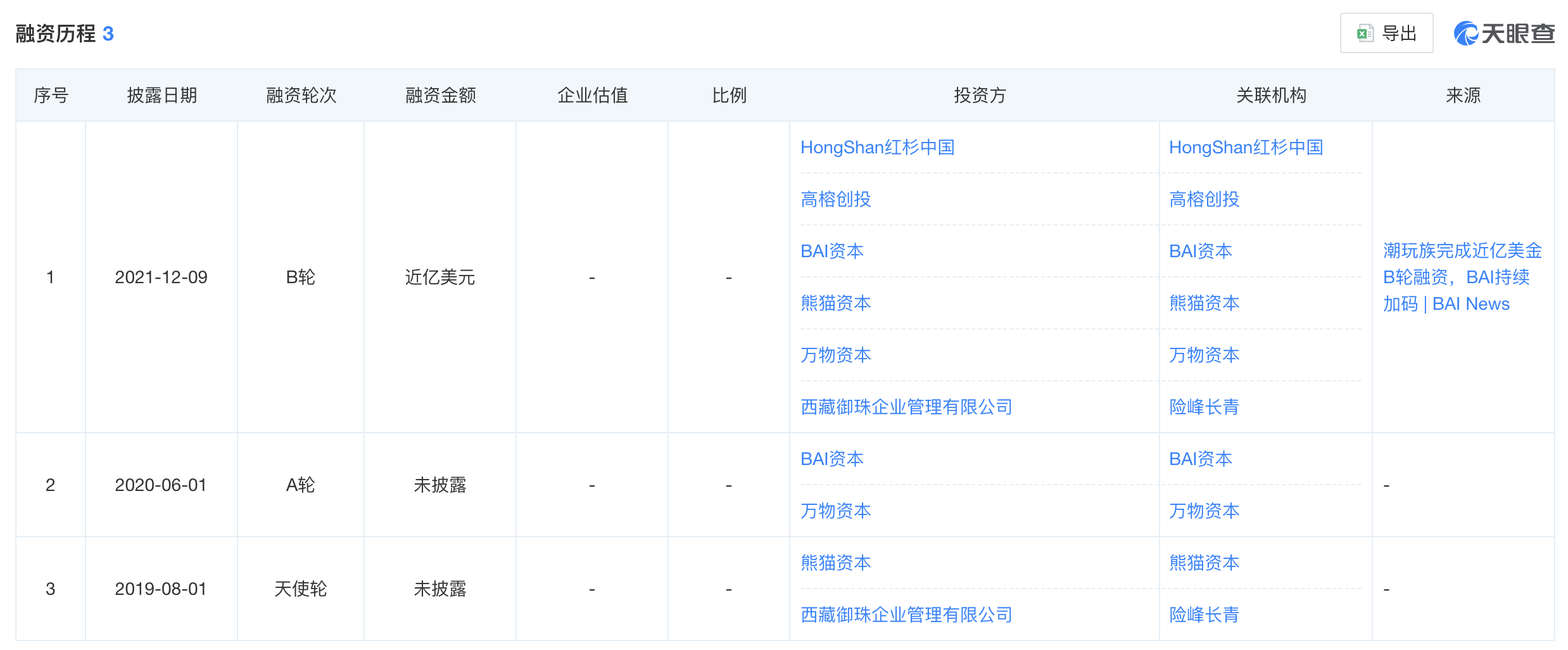Click the 天眼查 logo
The width and height of the screenshot is (1568, 650).
pos(1504,34)
